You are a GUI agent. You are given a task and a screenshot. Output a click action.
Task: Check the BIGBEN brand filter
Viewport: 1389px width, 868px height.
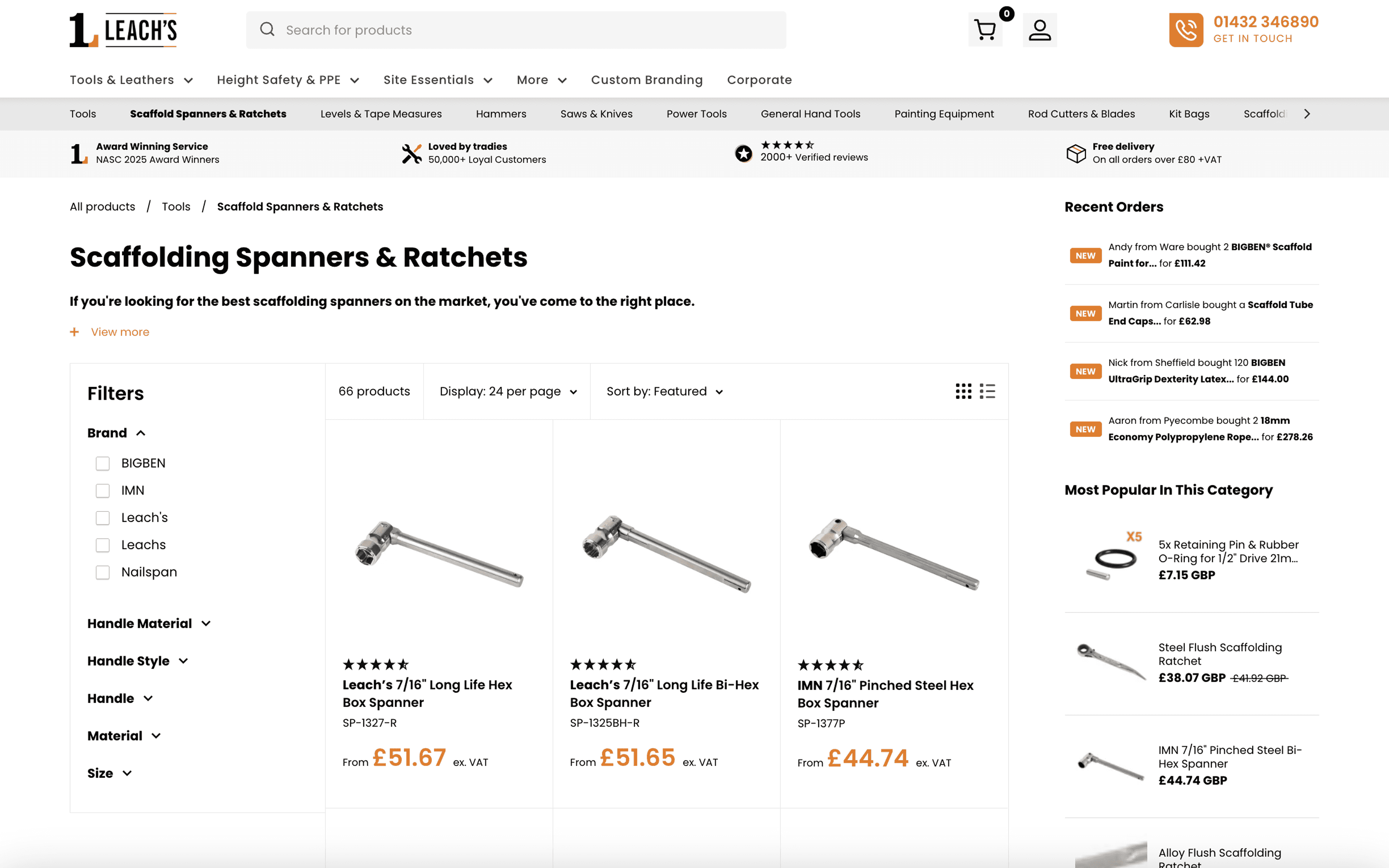coord(103,463)
